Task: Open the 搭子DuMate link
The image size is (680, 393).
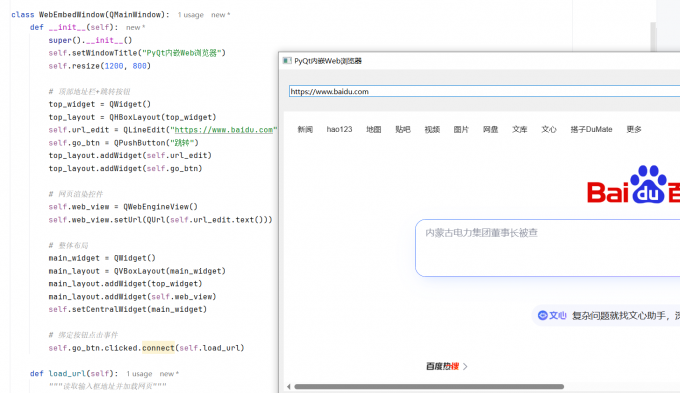Action: click(591, 129)
